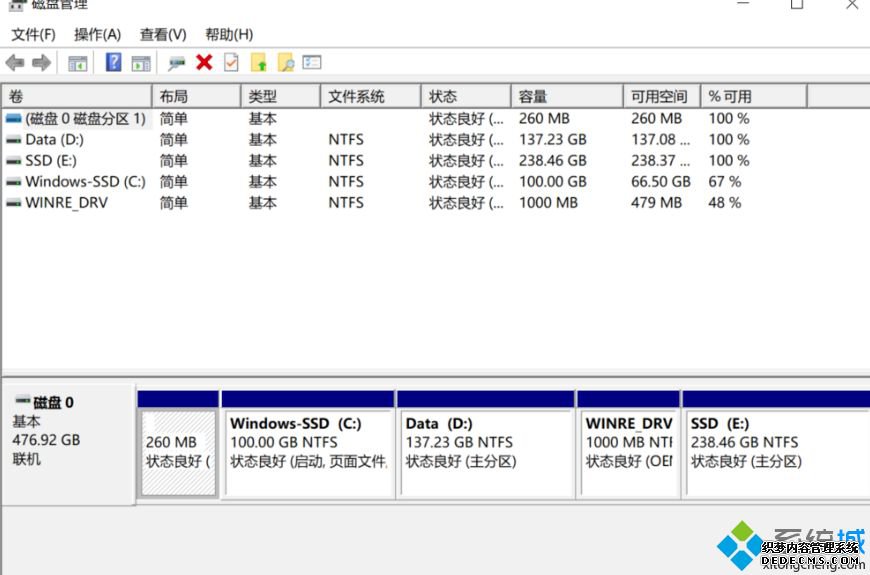Toggle the show/hide action pane icon
The height and width of the screenshot is (575, 870).
coord(141,63)
